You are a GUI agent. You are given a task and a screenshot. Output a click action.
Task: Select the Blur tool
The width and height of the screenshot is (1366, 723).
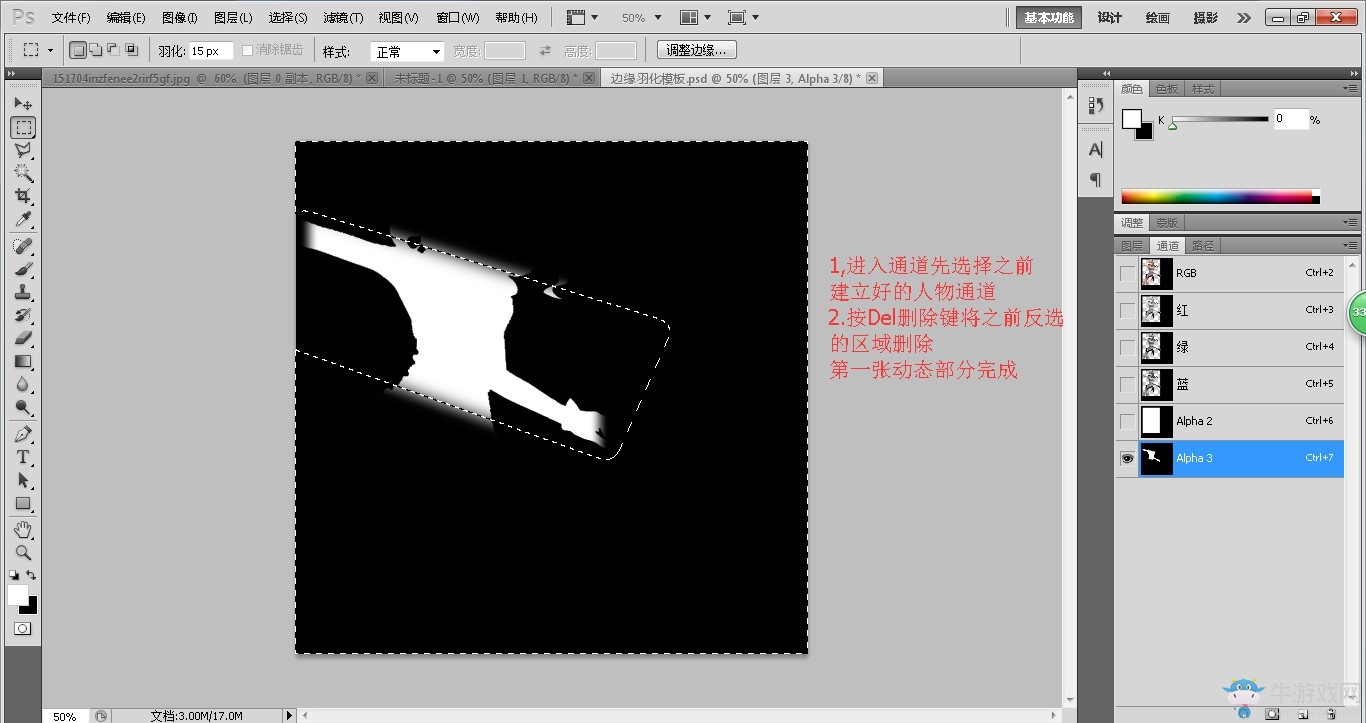23,384
